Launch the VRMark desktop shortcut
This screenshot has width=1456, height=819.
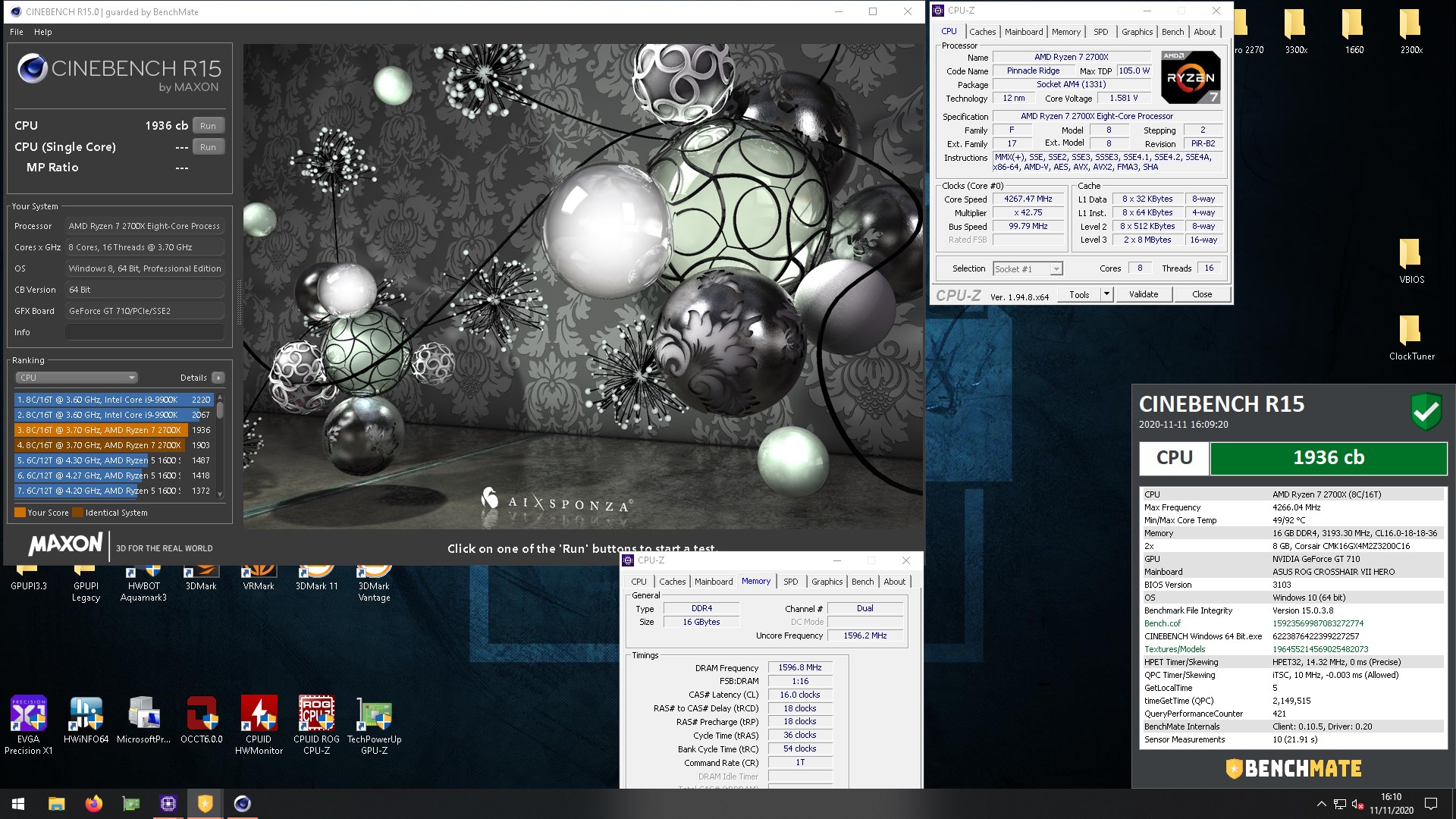tap(259, 579)
